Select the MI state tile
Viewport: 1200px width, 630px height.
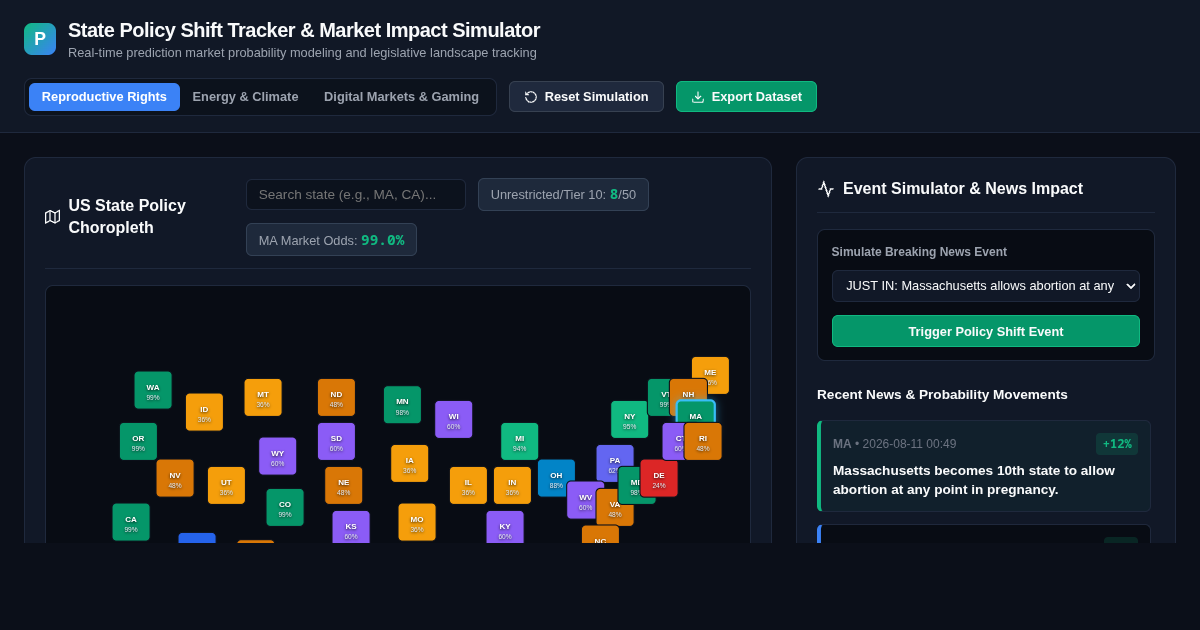[x=519, y=441]
